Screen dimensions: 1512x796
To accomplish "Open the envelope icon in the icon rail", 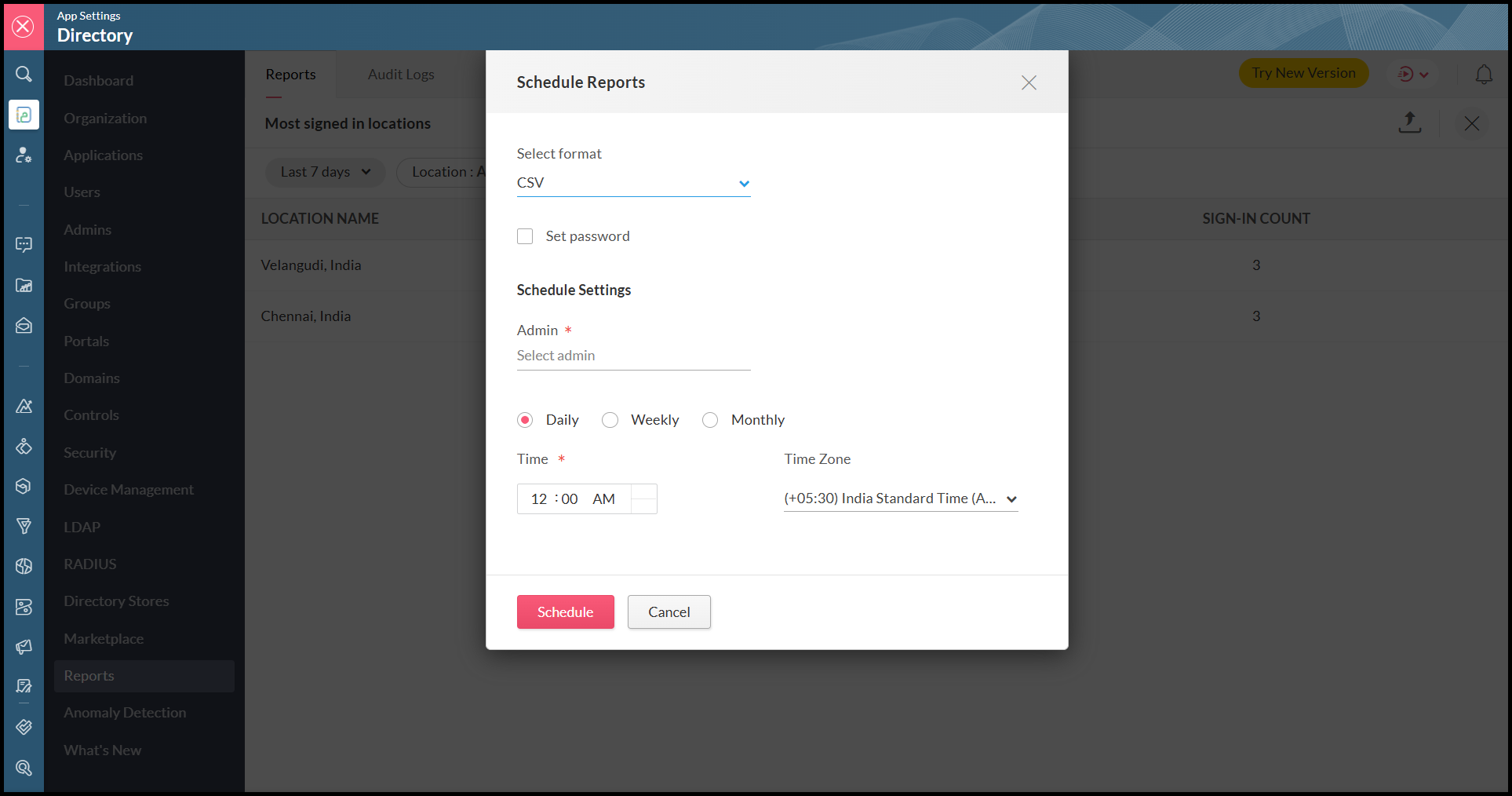I will 24,326.
